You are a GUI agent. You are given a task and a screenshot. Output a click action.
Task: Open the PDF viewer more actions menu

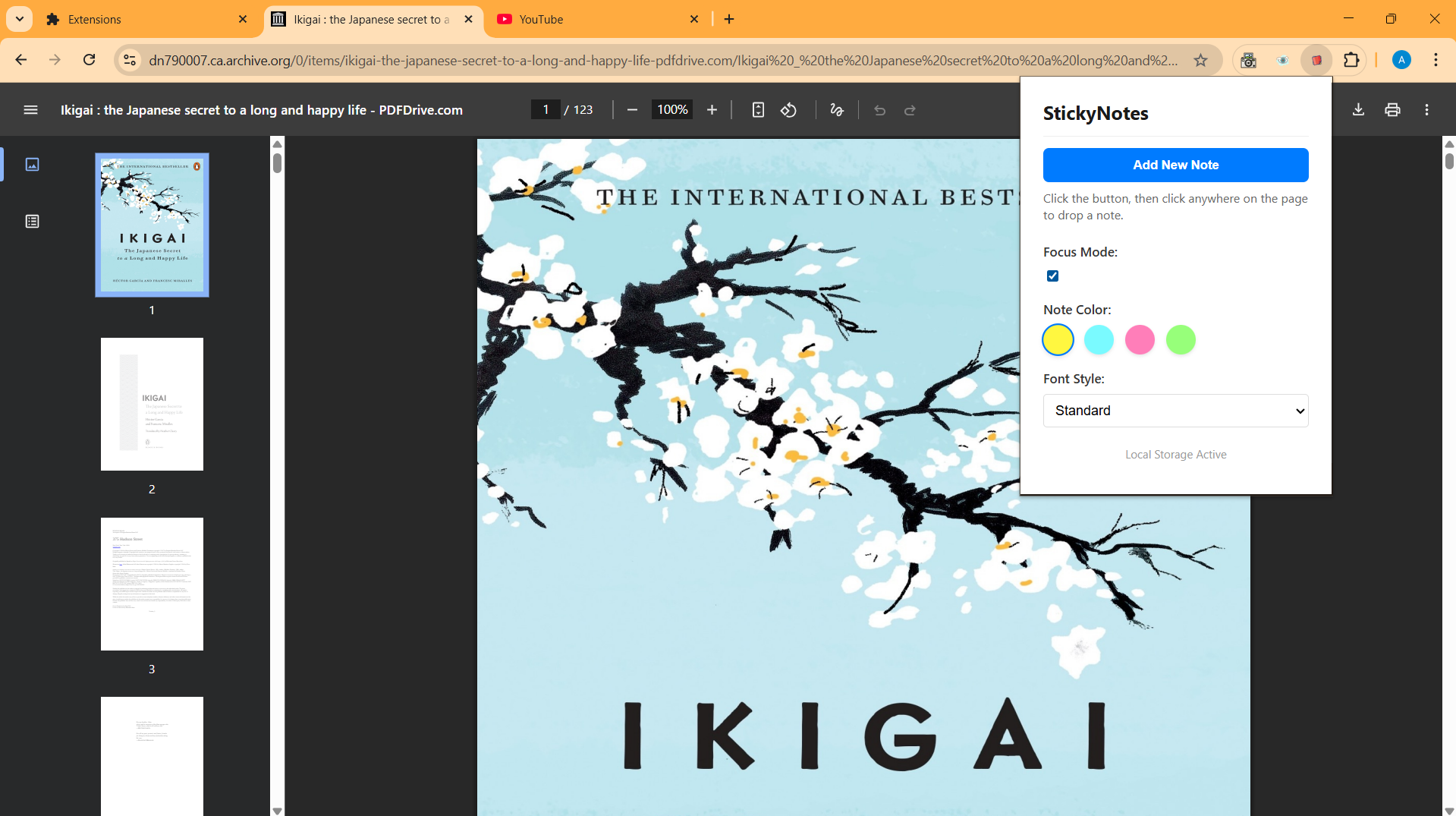1426,110
